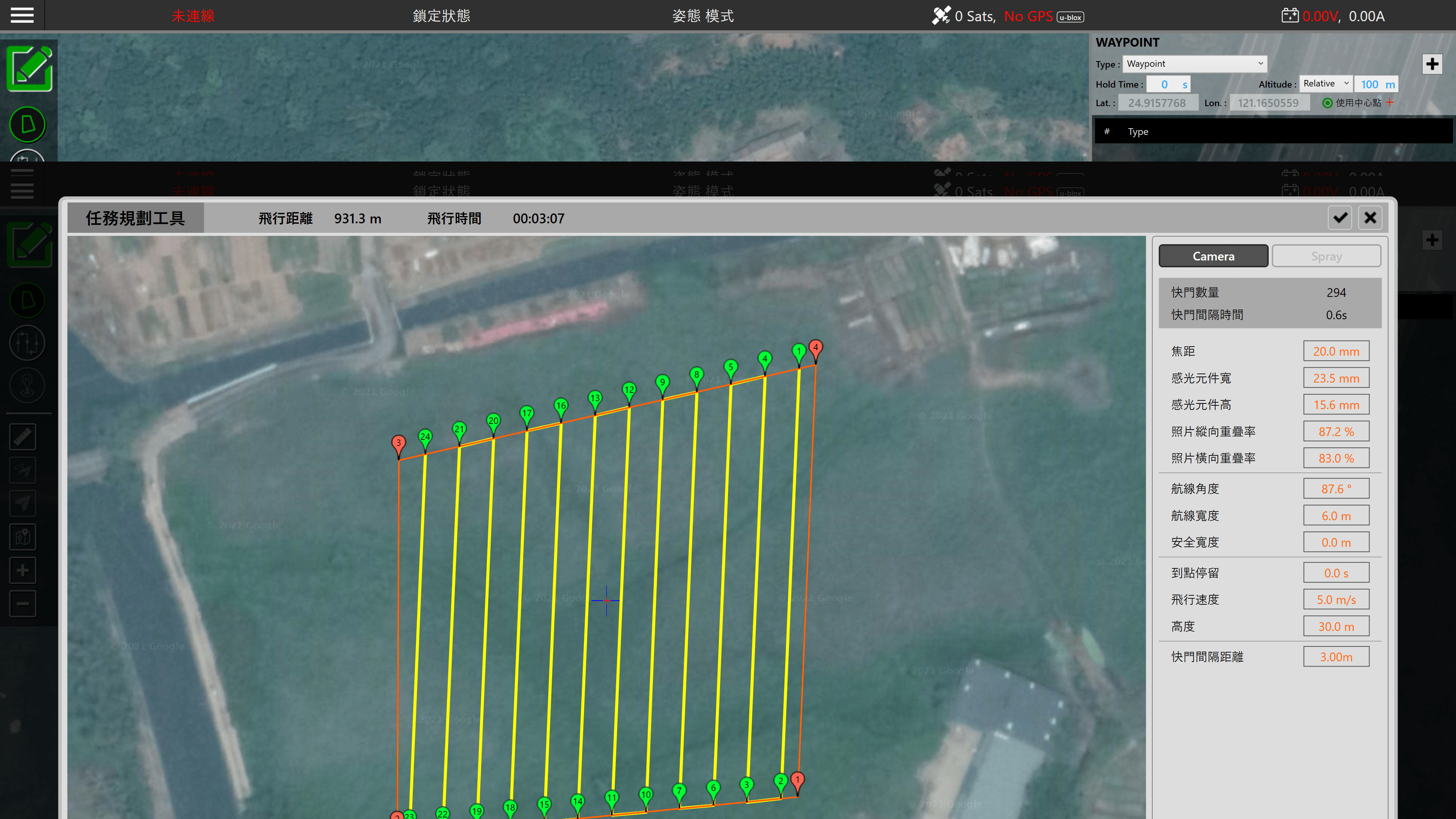Click the 飛行速度 5.0 m/s field
Viewport: 1456px width, 819px height.
coord(1335,600)
